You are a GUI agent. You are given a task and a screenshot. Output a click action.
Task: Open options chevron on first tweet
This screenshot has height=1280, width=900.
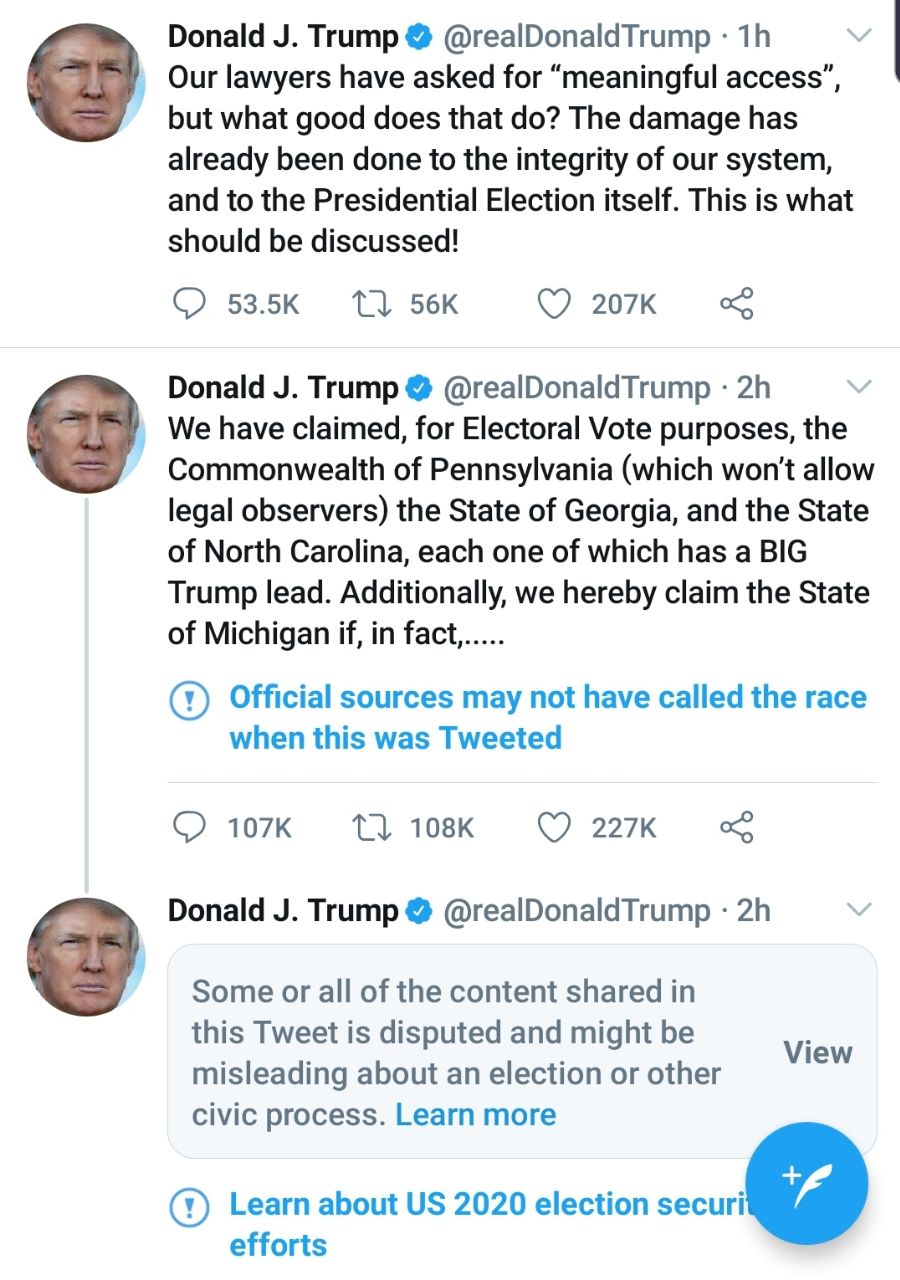859,37
